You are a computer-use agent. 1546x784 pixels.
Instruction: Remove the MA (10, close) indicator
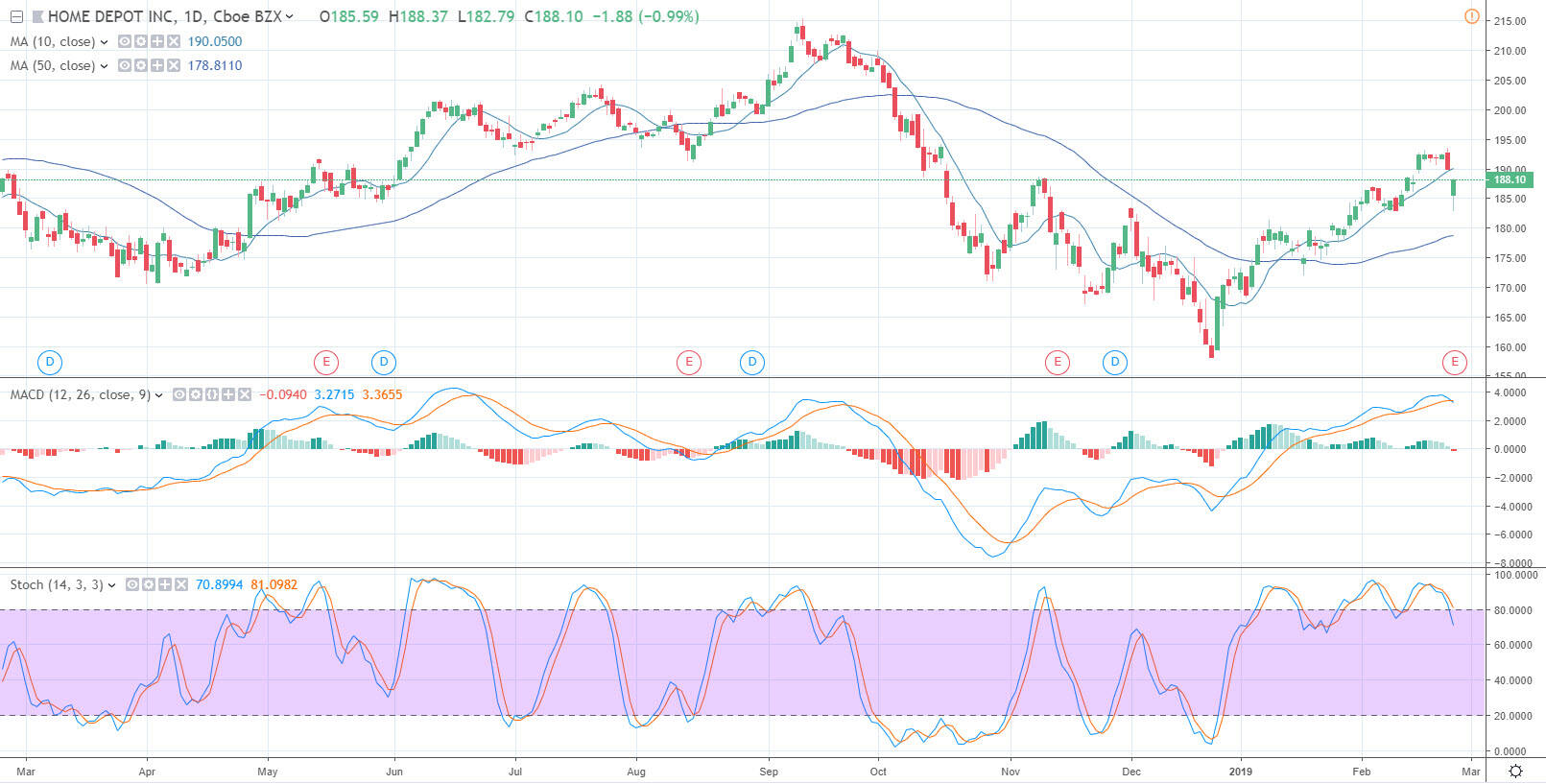[x=174, y=41]
